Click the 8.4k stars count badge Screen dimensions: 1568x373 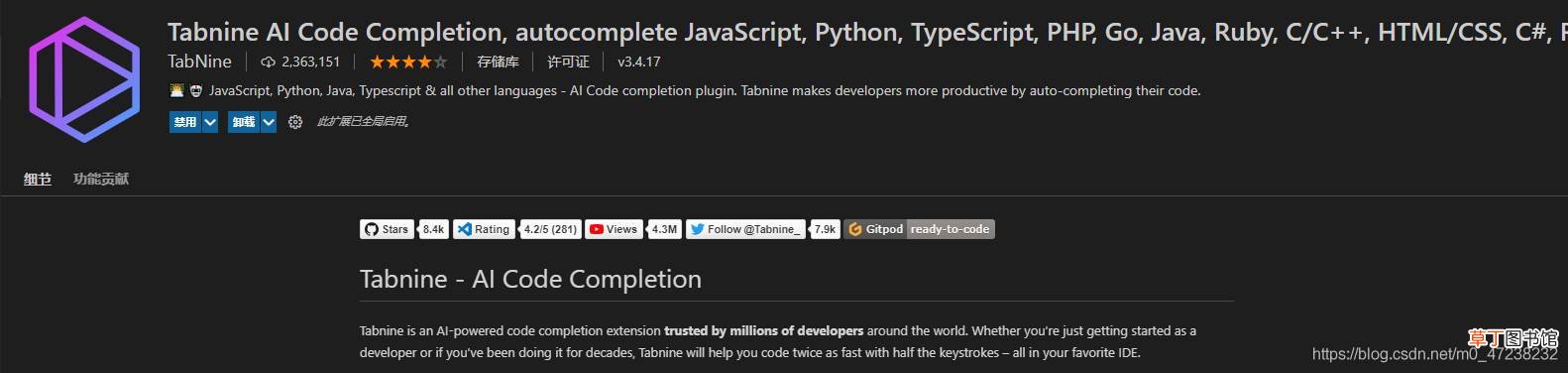coord(433,229)
